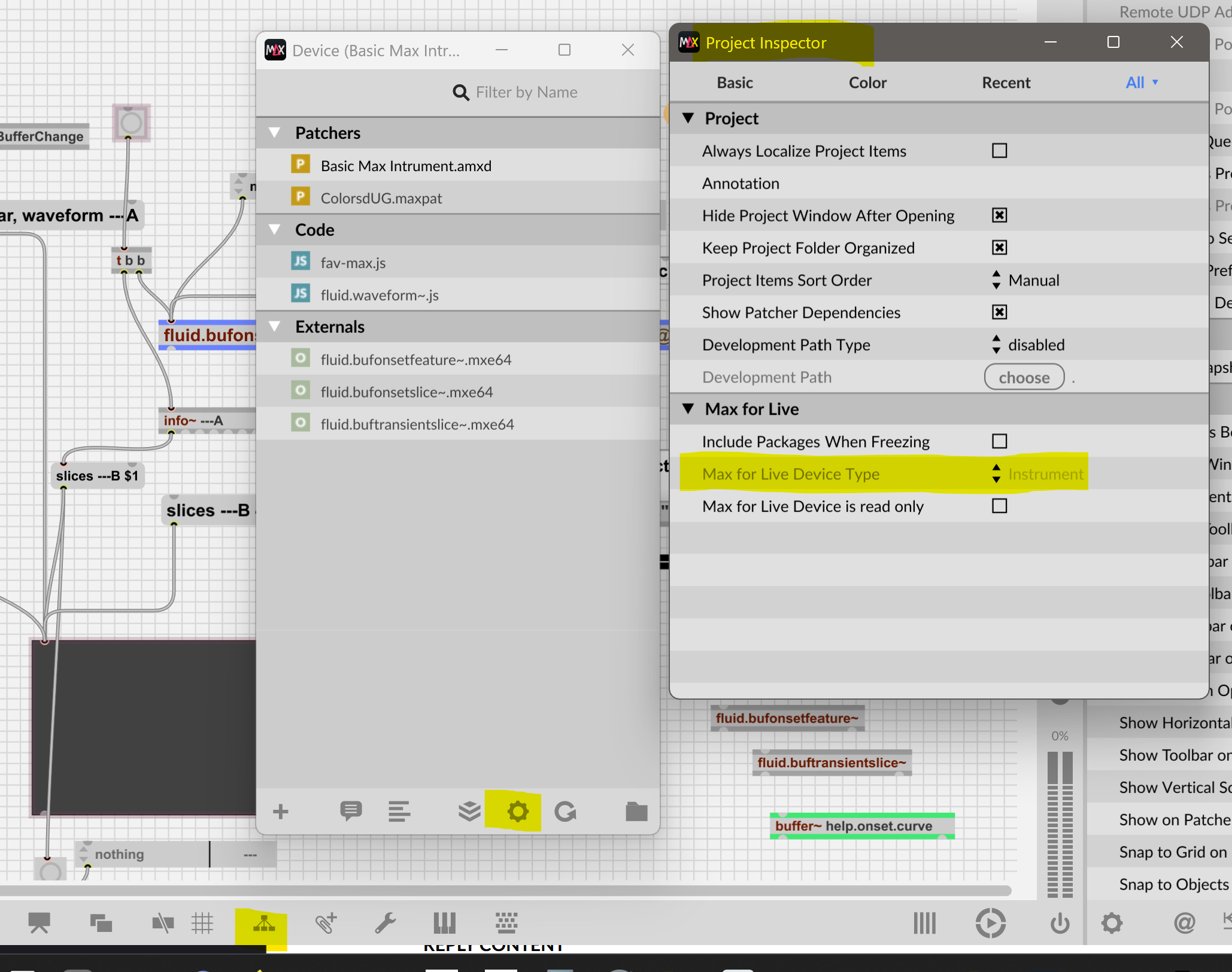Collapse the Externals section triangle
This screenshot has width=1232, height=972.
click(x=275, y=326)
